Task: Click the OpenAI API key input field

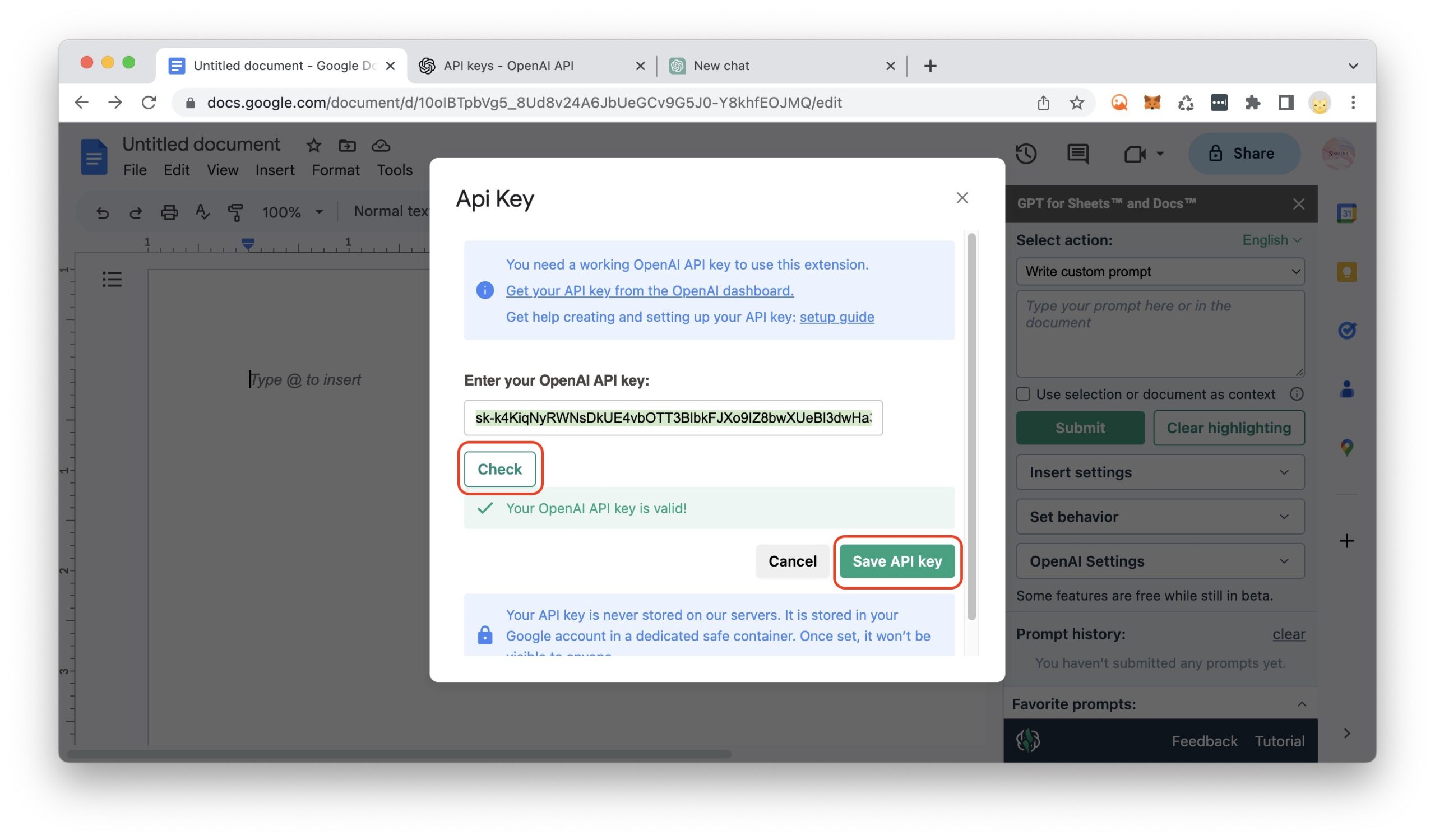Action: [673, 418]
